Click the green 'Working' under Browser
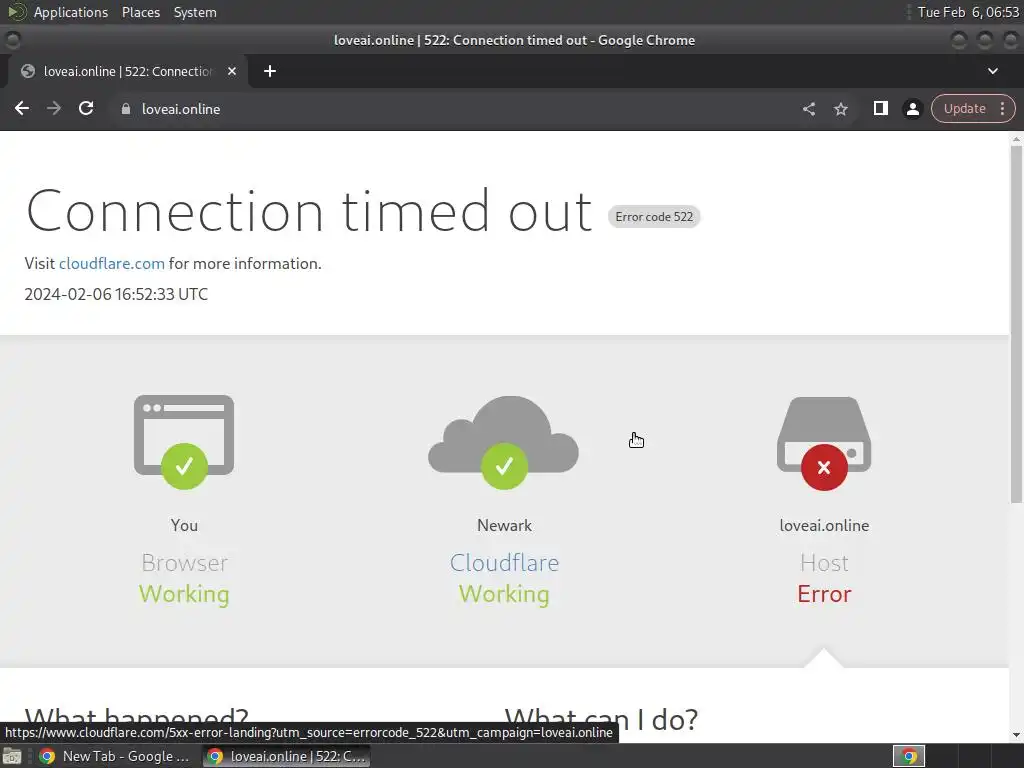 [184, 594]
